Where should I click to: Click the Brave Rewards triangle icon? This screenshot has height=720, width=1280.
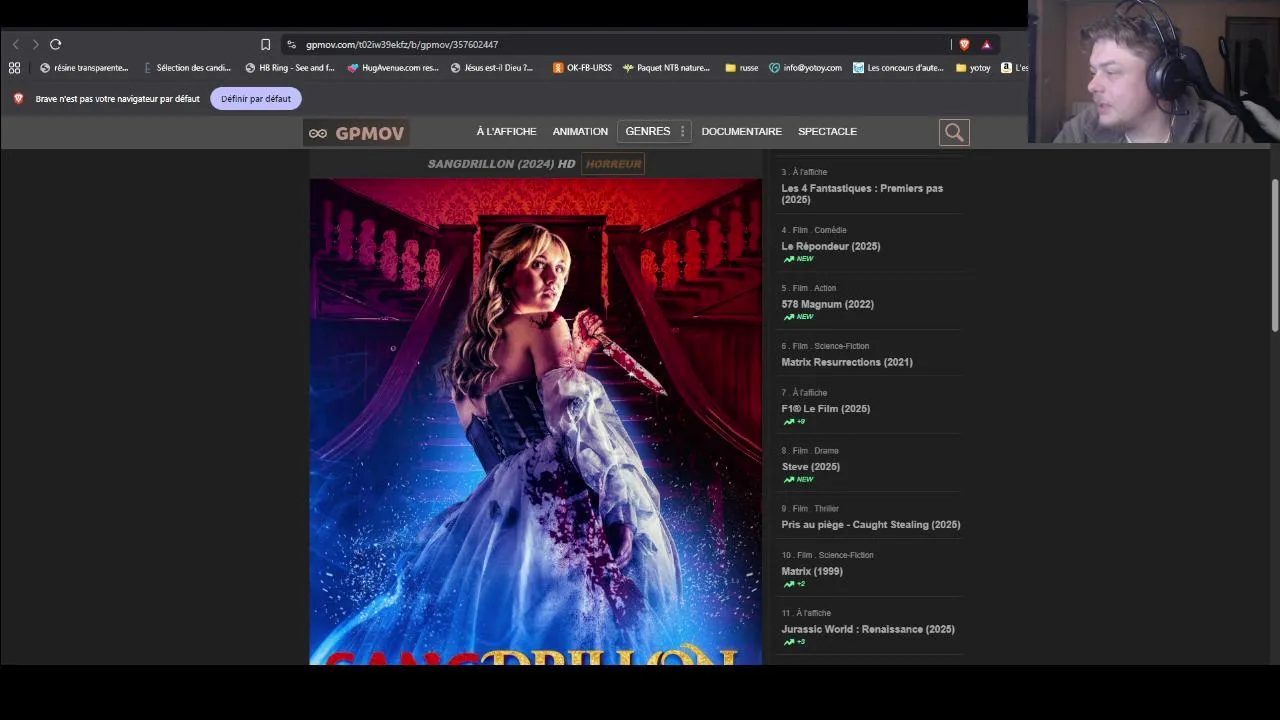point(986,44)
